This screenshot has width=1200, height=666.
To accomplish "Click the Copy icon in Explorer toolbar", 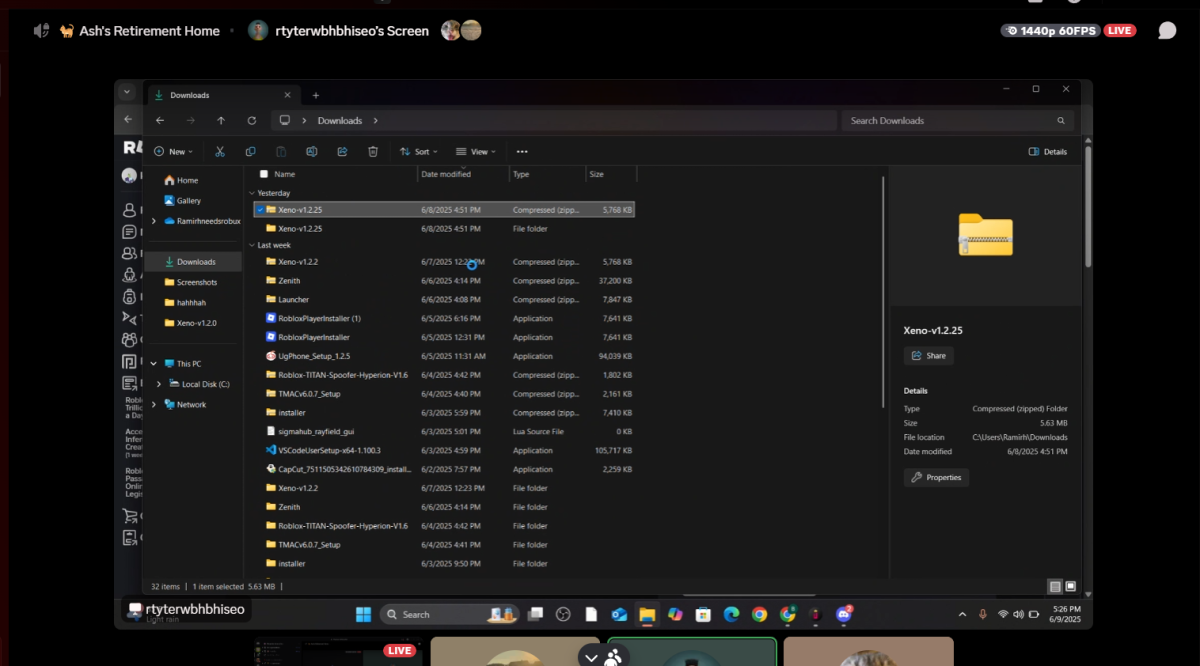I will point(250,152).
